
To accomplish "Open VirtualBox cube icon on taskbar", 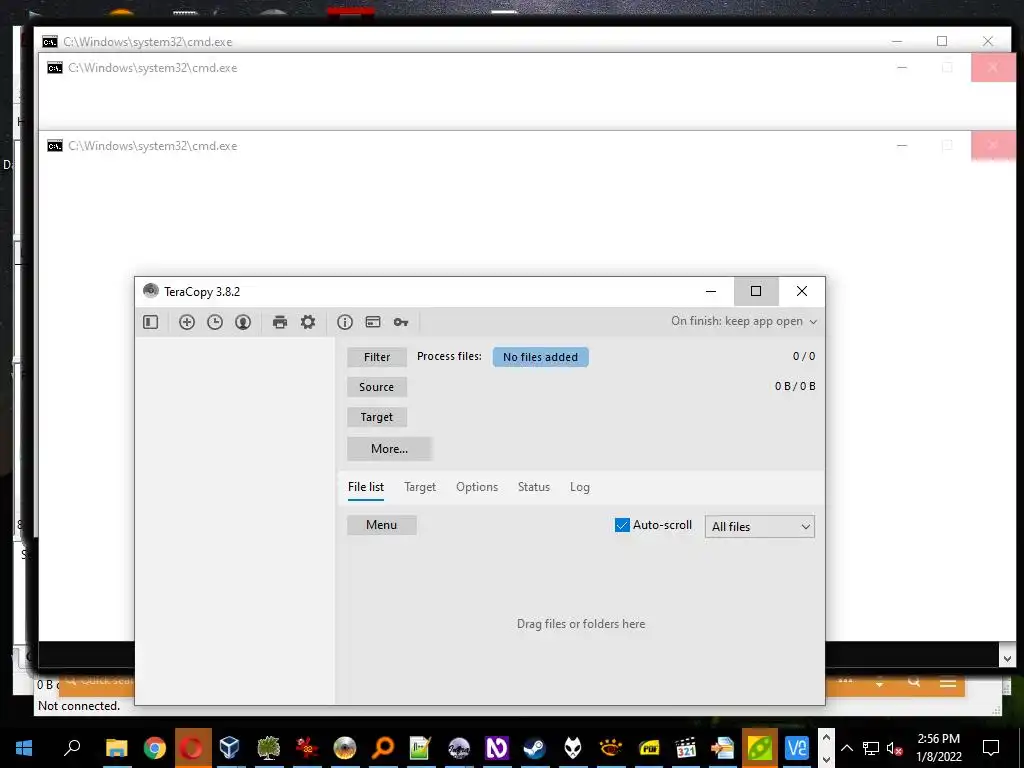I will (x=230, y=748).
